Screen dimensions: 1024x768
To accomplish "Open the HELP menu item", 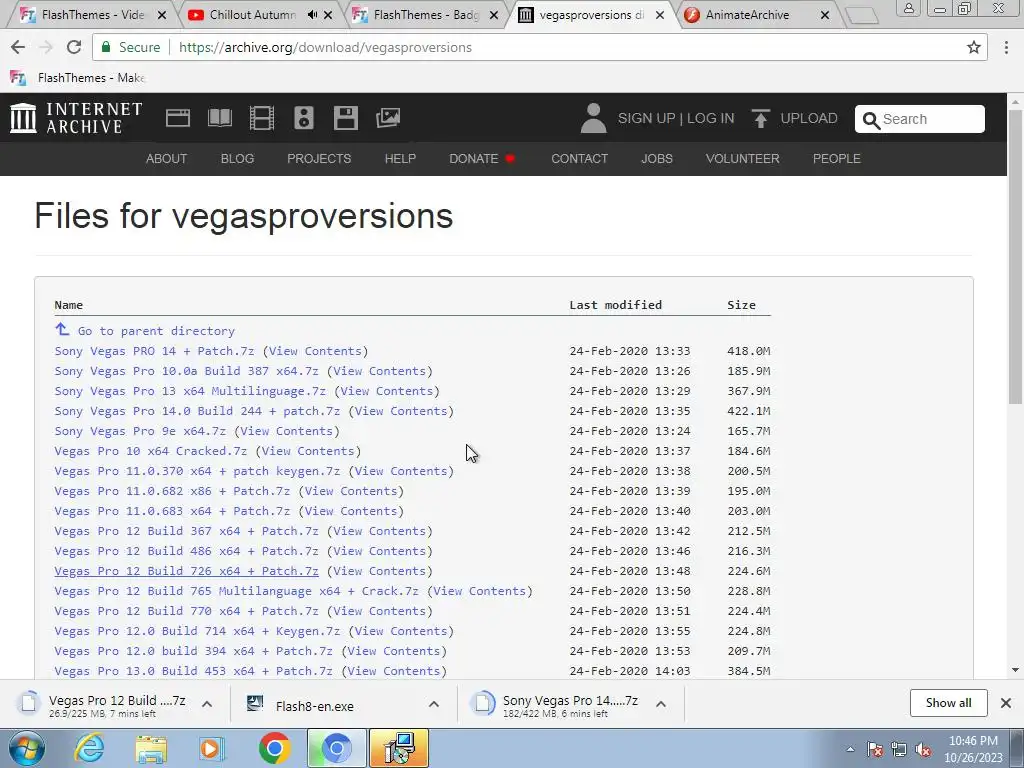I will tap(400, 159).
